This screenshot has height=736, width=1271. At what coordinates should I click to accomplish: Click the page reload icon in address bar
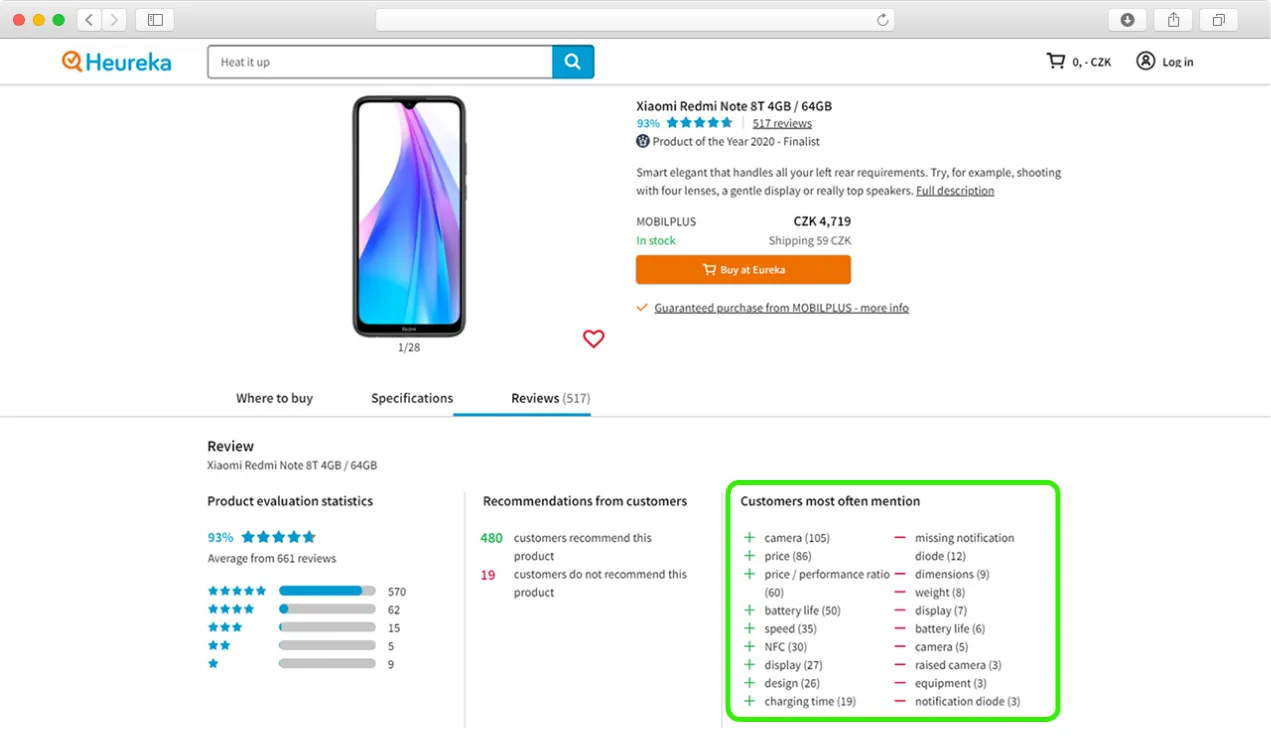point(882,19)
